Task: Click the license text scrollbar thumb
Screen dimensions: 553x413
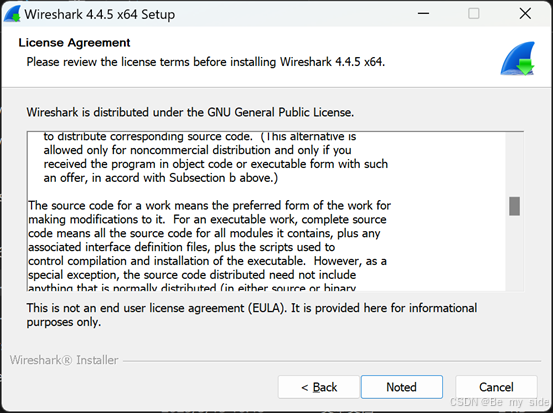Action: [515, 206]
